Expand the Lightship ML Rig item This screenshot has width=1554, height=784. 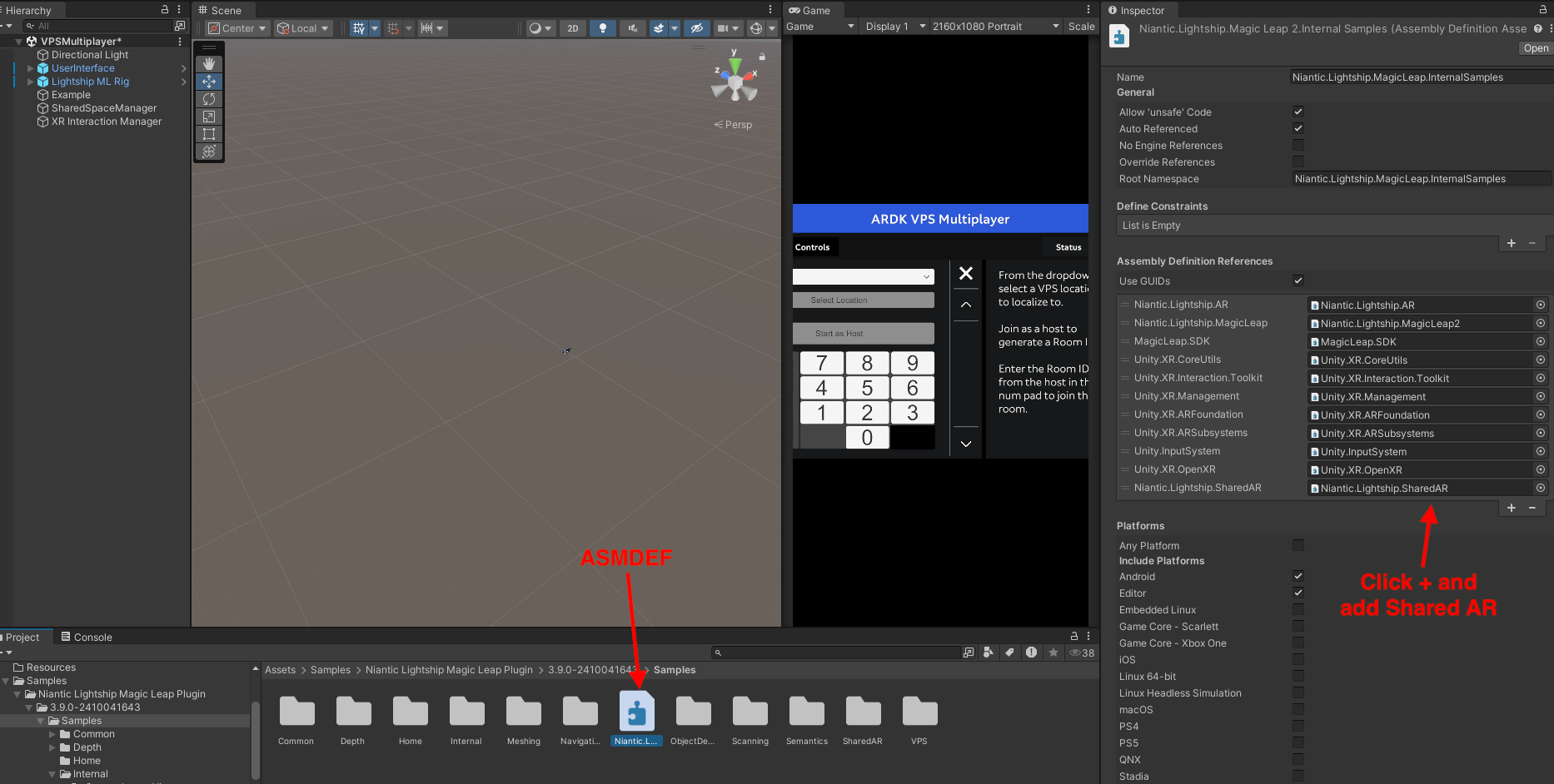click(x=31, y=82)
